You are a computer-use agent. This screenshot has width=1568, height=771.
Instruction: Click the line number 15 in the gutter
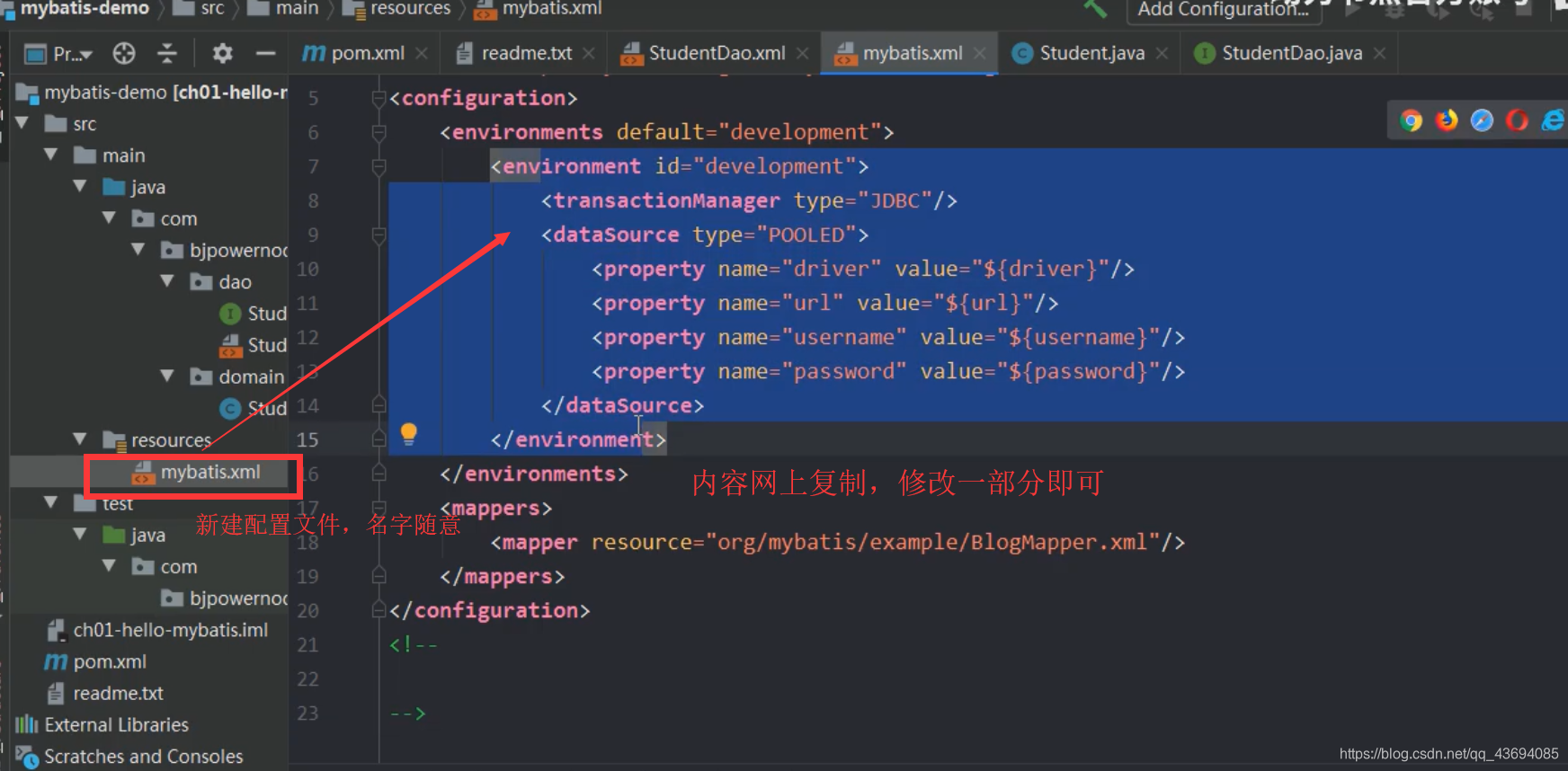click(x=307, y=439)
